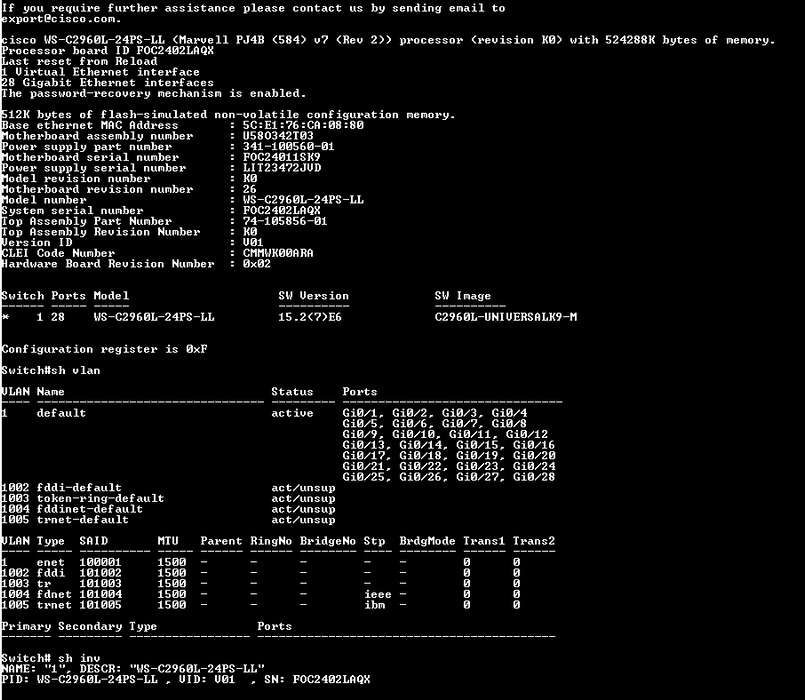This screenshot has height=700, width=805.
Task: Click motherboard serial number FOC24011SK9
Action: tap(281, 158)
